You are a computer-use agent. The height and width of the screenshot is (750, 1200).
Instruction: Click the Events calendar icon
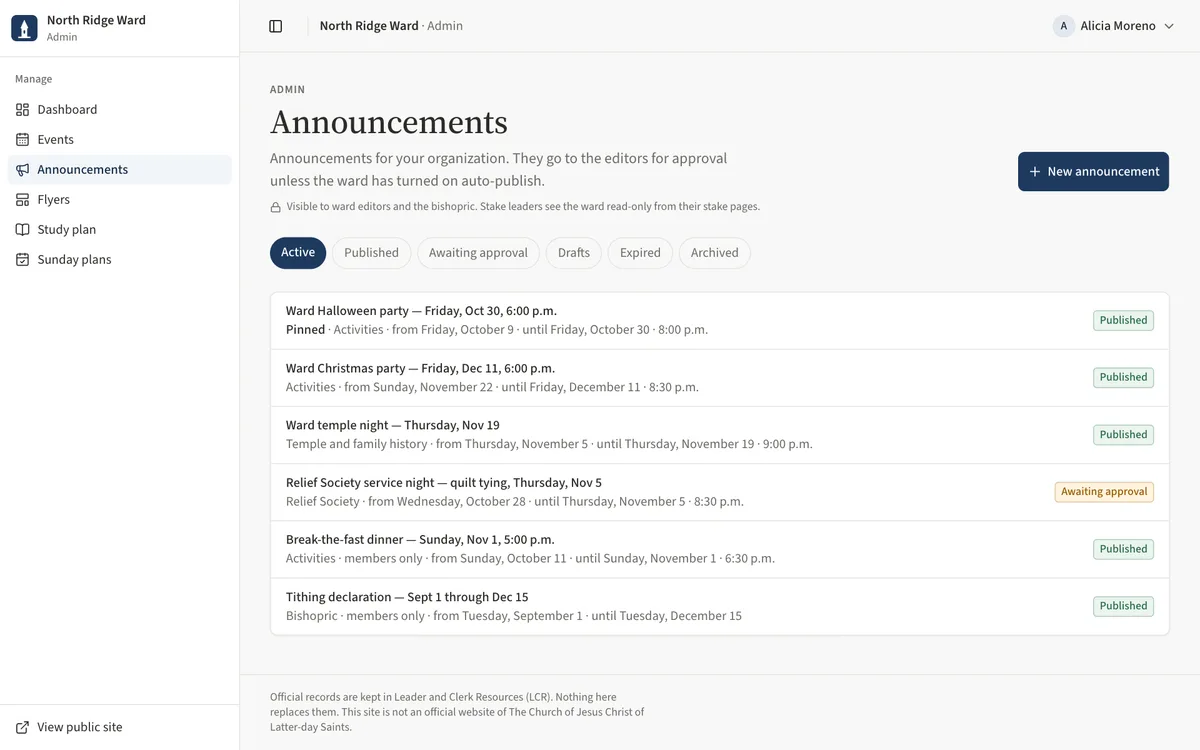[23, 140]
